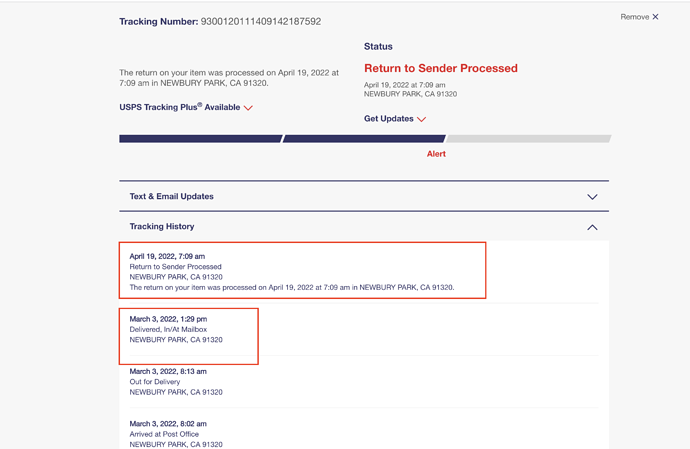Select the Delivered, In/At Mailbox entry
Screen dimensions: 690x449
pos(168,329)
